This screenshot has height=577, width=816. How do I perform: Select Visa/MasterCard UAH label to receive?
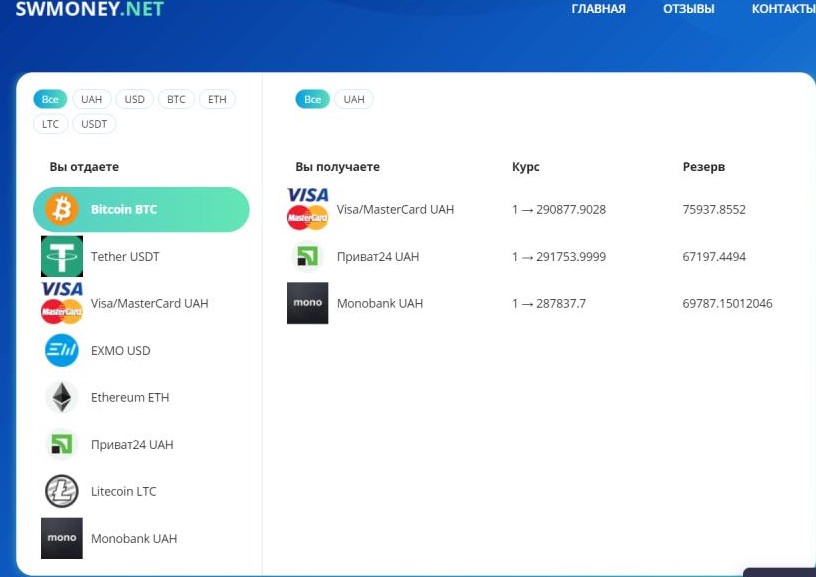[x=396, y=209]
